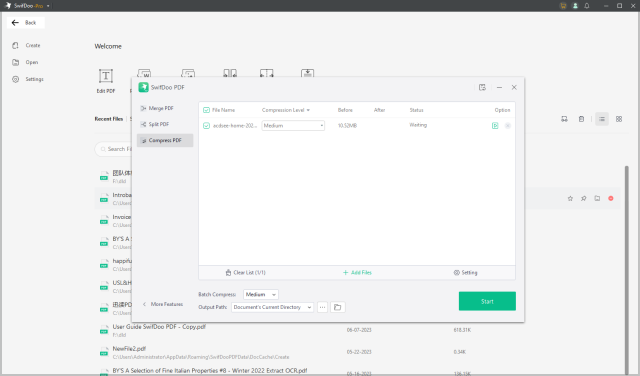Image resolution: width=640 pixels, height=376 pixels.
Task: Click the SwifDoo PDF dialog logo icon
Action: pyautogui.click(x=143, y=87)
